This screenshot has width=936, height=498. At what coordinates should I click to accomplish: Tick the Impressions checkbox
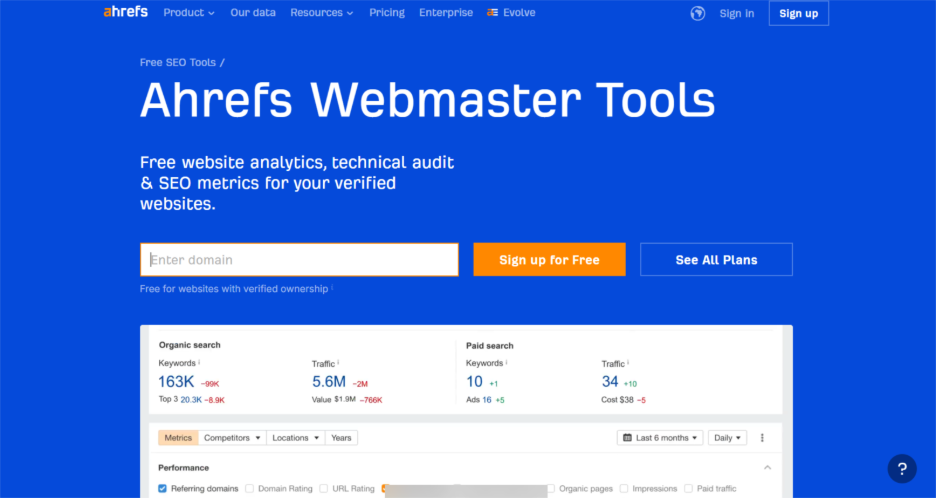point(624,489)
